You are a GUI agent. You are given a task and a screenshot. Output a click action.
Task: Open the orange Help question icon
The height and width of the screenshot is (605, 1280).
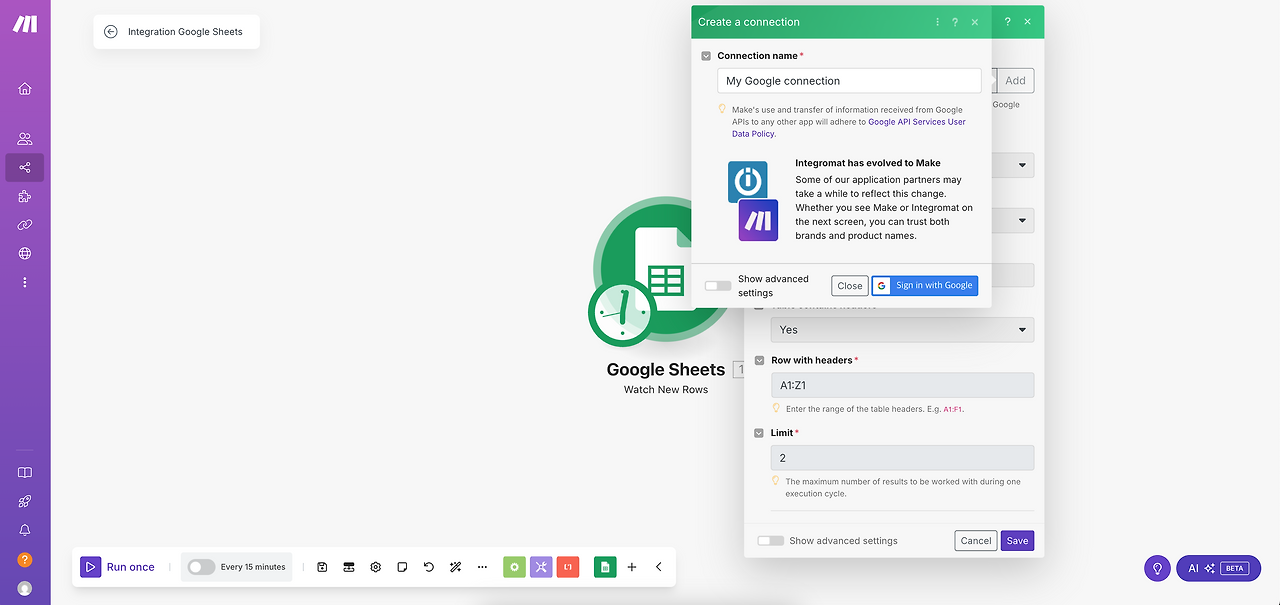coord(25,560)
